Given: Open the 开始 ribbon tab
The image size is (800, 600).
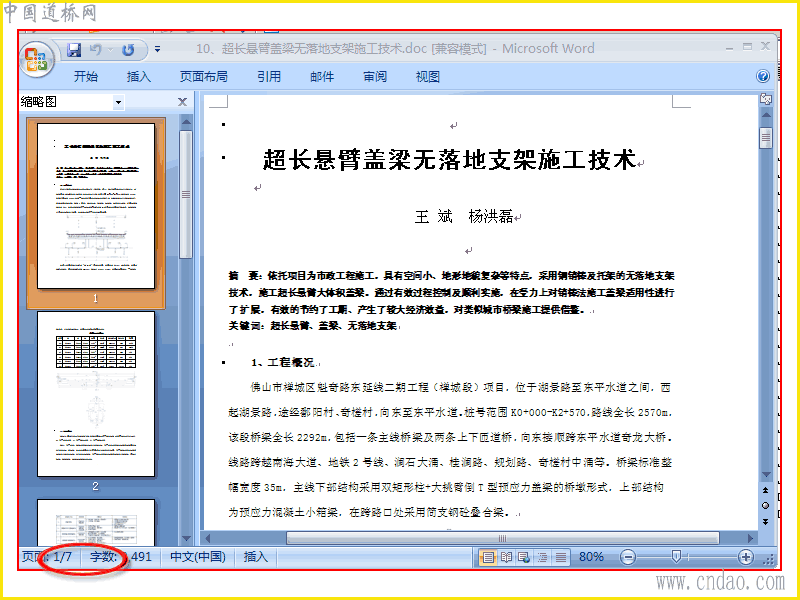Looking at the screenshot, I should click(86, 77).
